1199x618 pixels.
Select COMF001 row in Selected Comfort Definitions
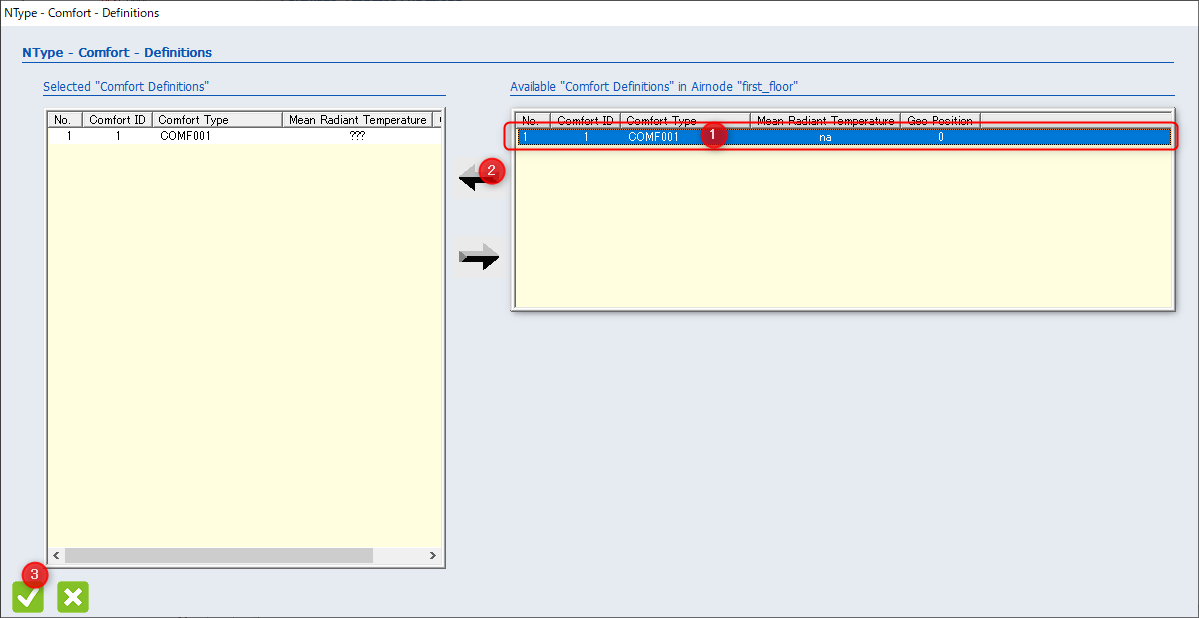[x=245, y=137]
